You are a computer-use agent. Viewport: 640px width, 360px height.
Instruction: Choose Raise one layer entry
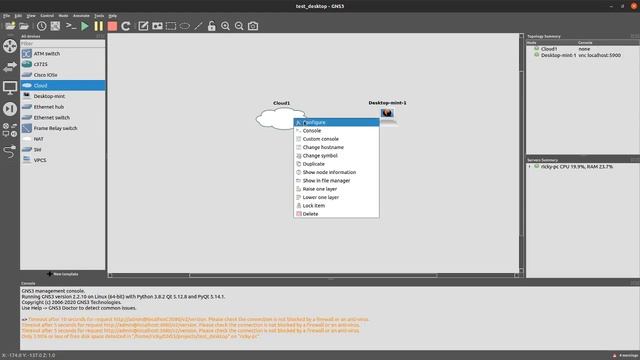[x=336, y=189]
